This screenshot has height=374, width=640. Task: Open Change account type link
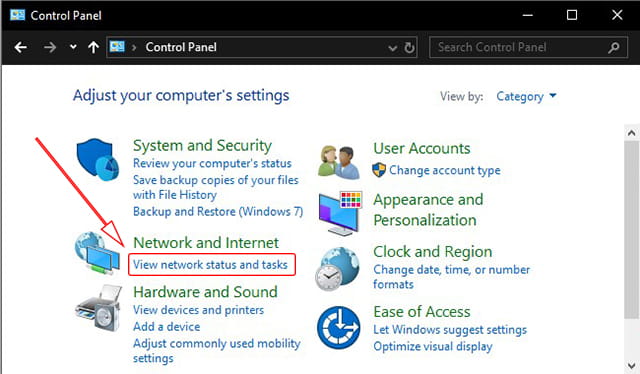444,170
